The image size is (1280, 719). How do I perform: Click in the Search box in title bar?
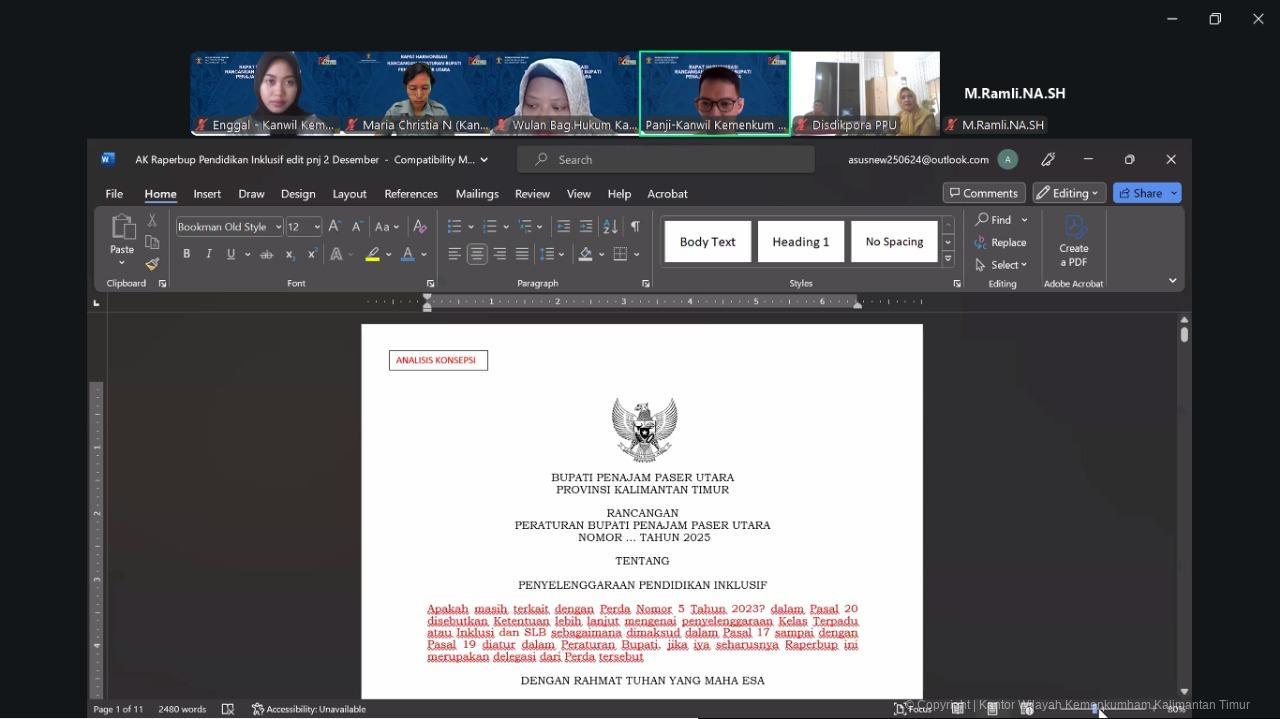(666, 160)
